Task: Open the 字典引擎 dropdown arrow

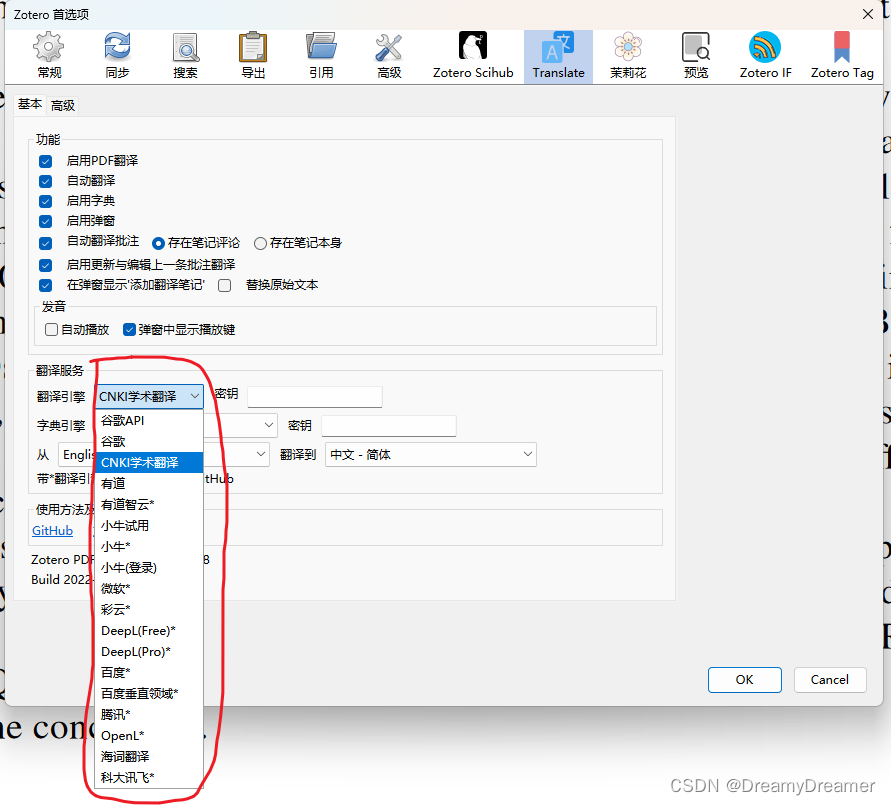Action: click(268, 425)
